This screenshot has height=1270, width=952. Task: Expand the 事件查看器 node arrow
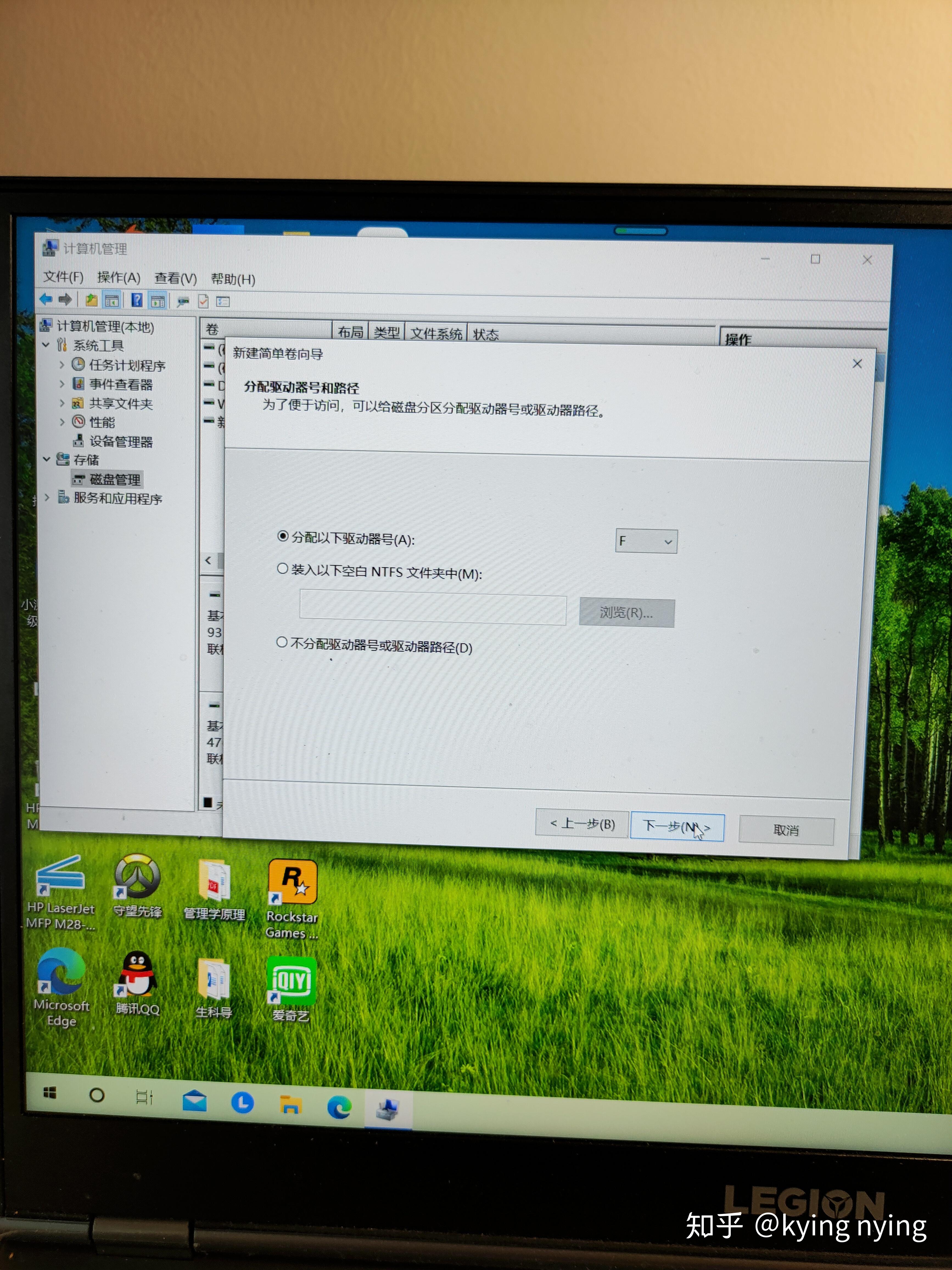click(x=62, y=383)
